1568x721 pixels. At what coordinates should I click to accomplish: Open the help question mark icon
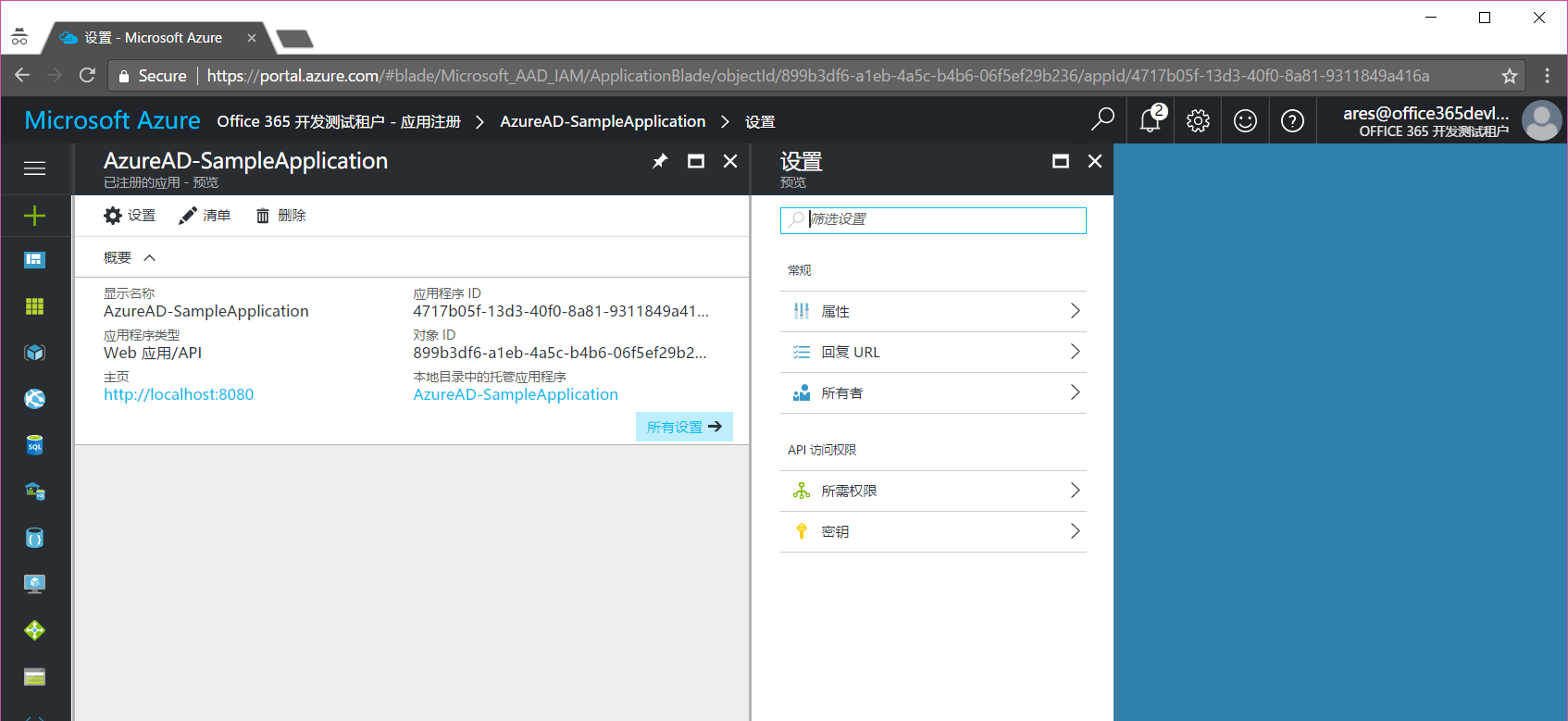click(x=1292, y=120)
